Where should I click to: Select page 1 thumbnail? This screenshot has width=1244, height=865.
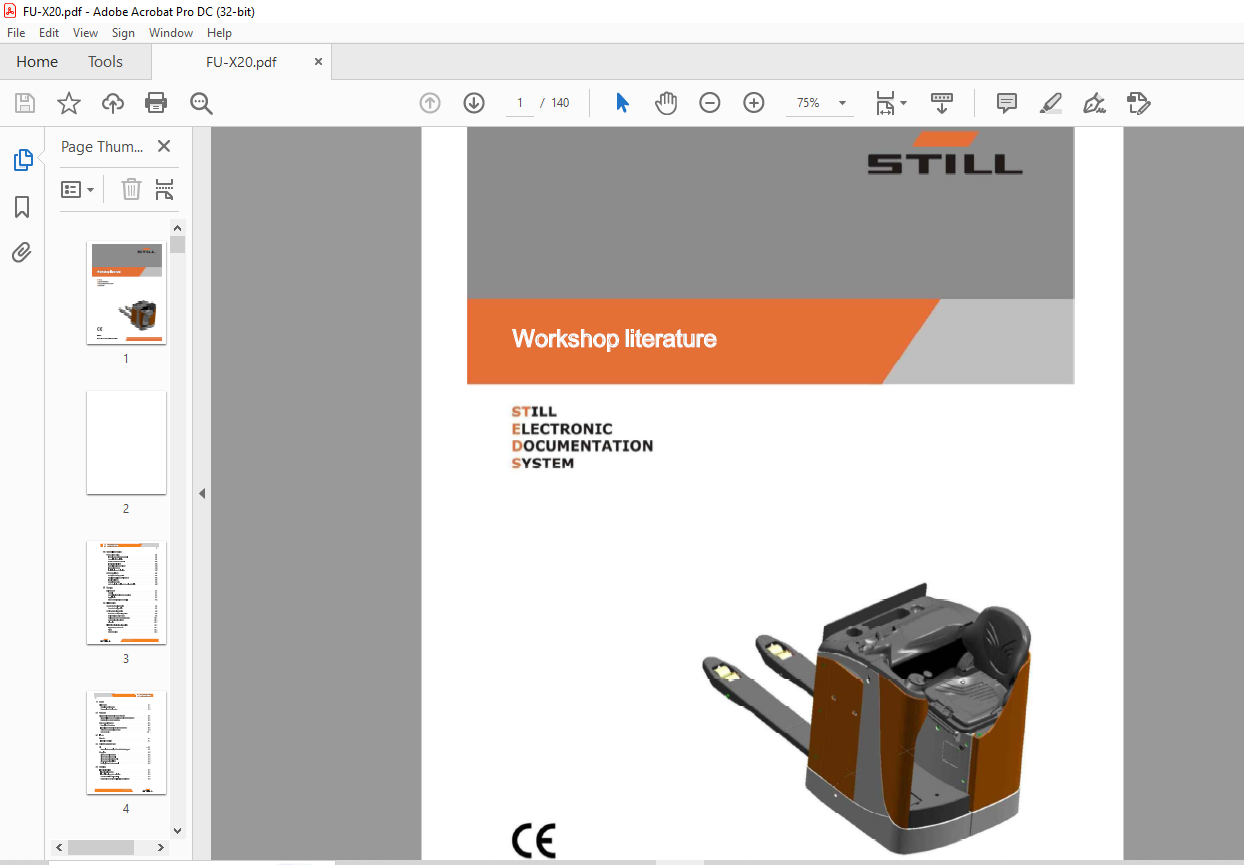[126, 293]
